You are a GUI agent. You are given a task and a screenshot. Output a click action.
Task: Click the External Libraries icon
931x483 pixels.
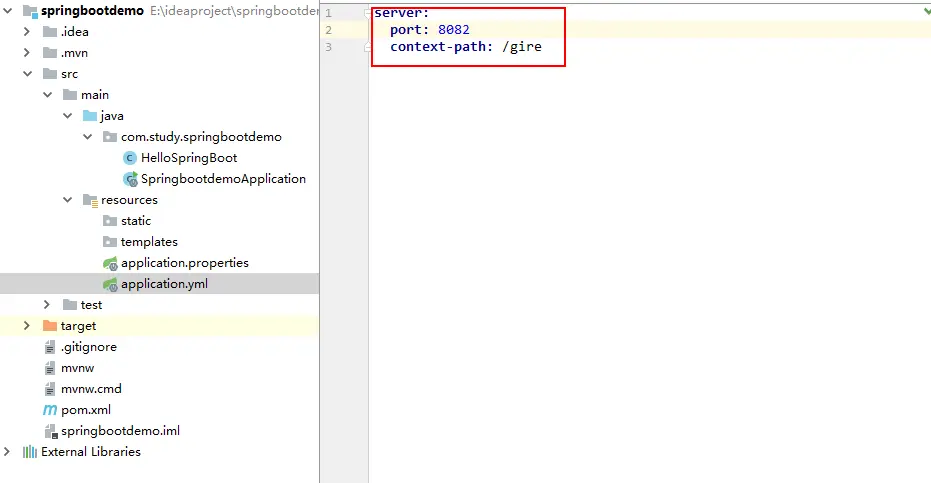(x=30, y=452)
